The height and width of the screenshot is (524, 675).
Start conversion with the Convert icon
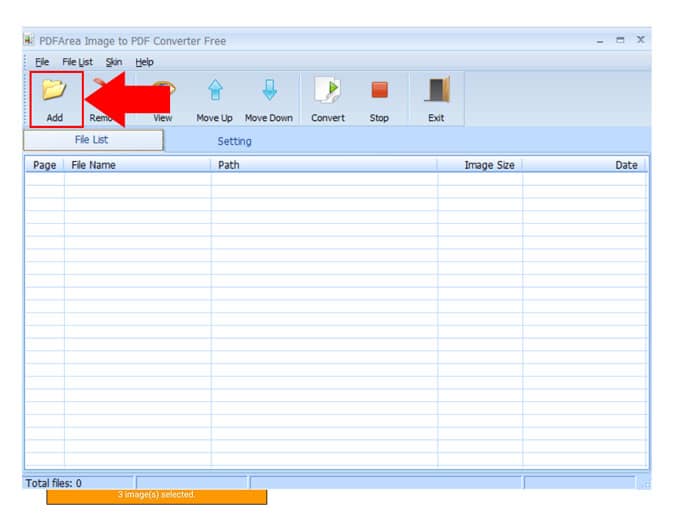(328, 91)
